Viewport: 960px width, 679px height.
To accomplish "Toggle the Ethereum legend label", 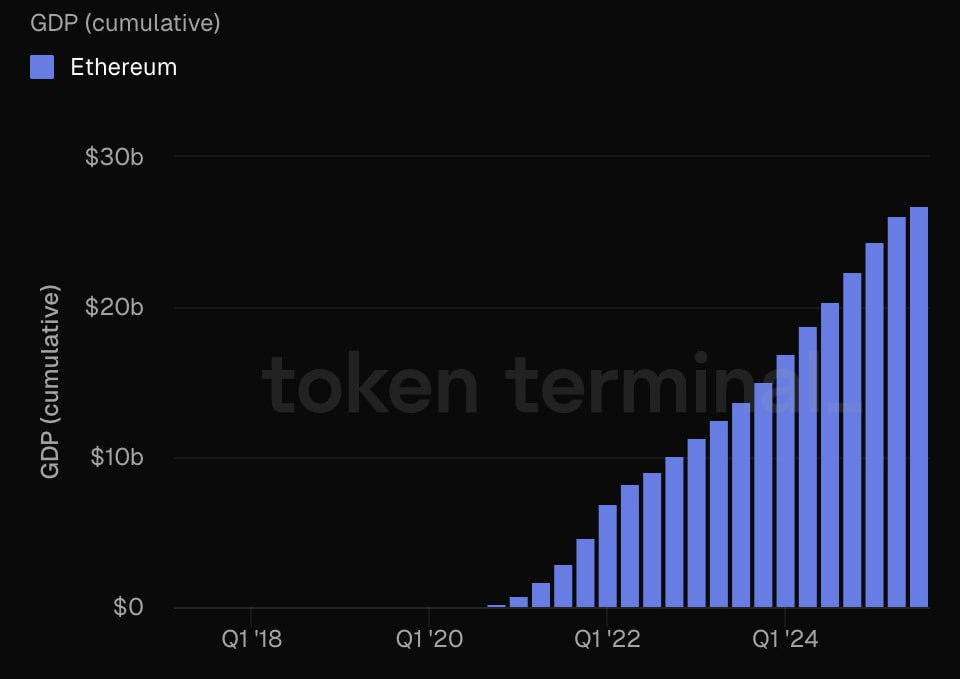I will (124, 67).
